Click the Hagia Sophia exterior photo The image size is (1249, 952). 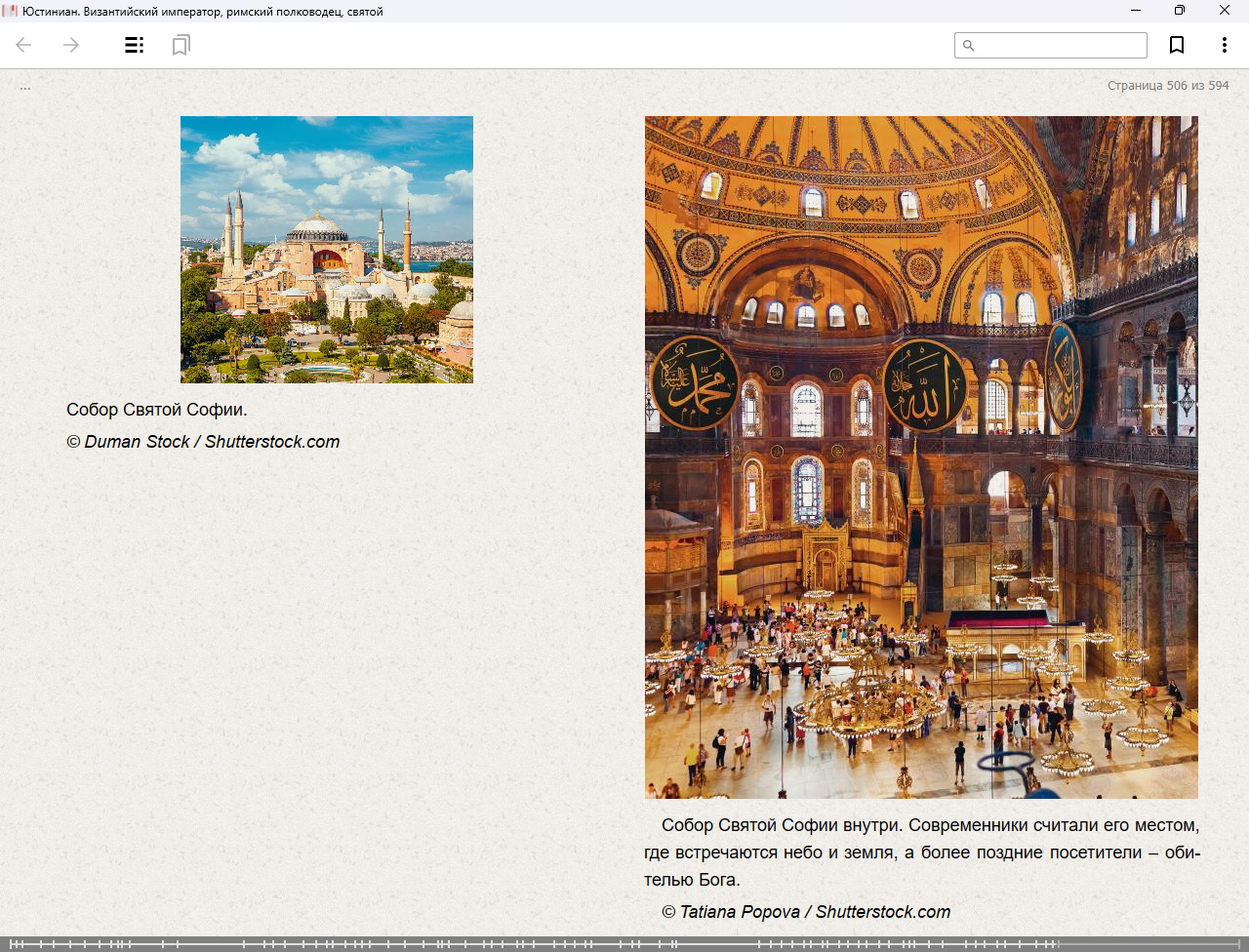coord(327,250)
